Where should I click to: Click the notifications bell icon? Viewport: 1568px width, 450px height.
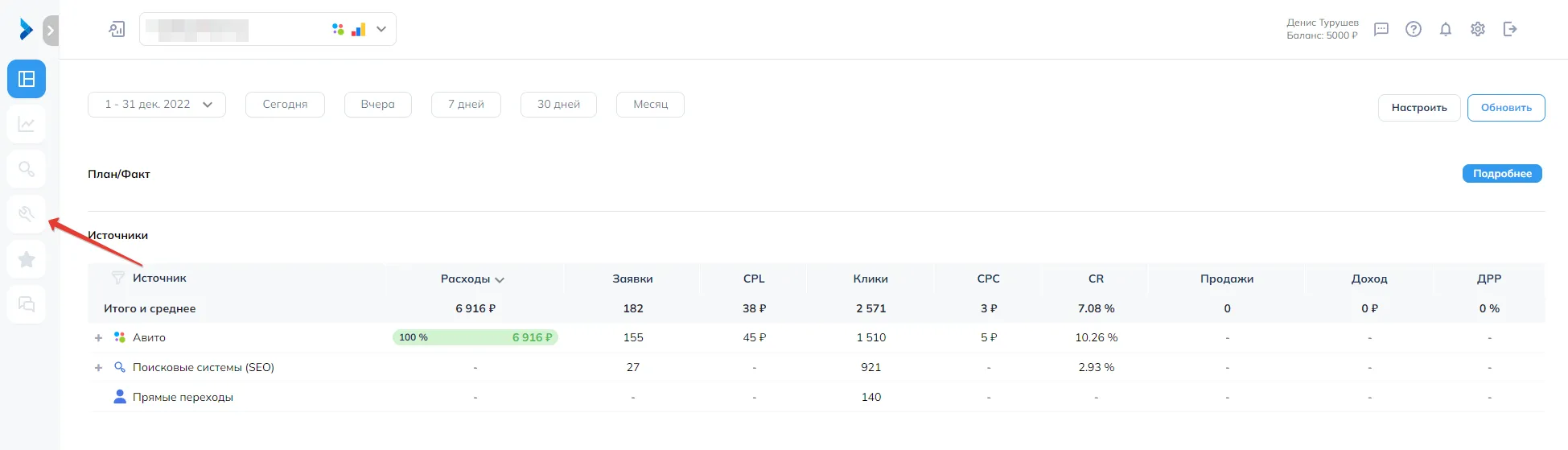tap(1446, 29)
